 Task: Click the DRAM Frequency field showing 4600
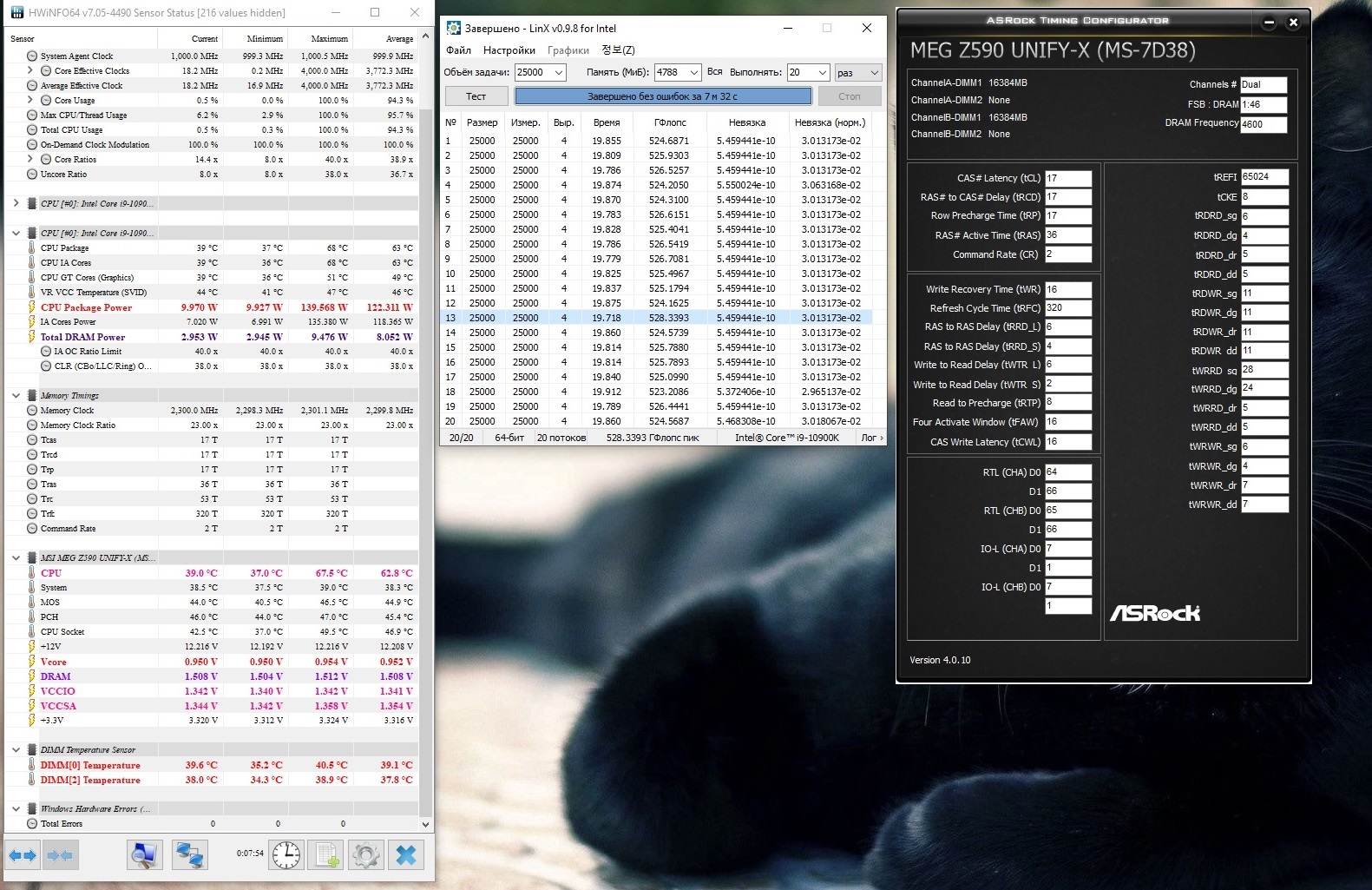(1264, 124)
